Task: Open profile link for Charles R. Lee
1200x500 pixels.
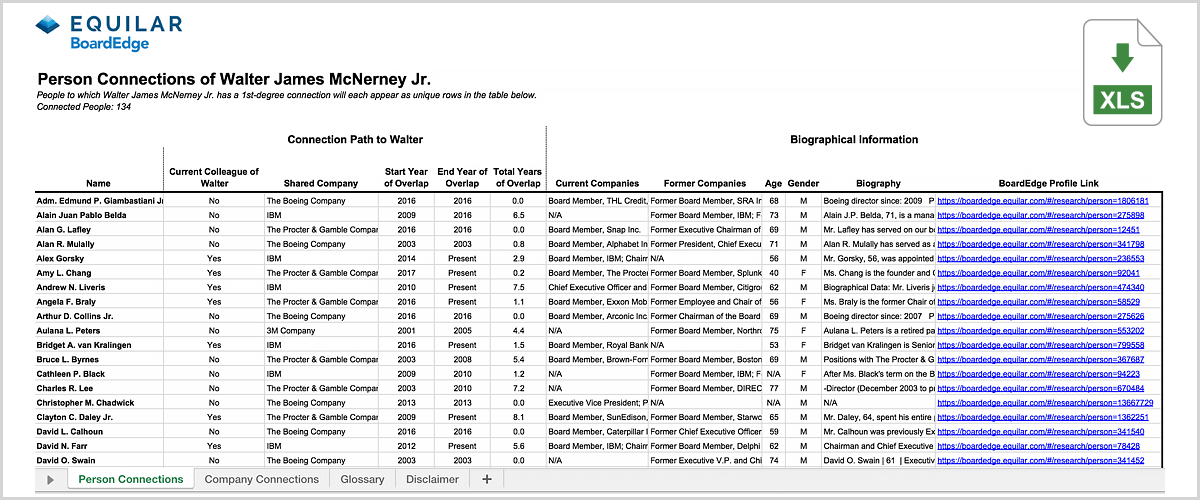Action: [1039, 388]
